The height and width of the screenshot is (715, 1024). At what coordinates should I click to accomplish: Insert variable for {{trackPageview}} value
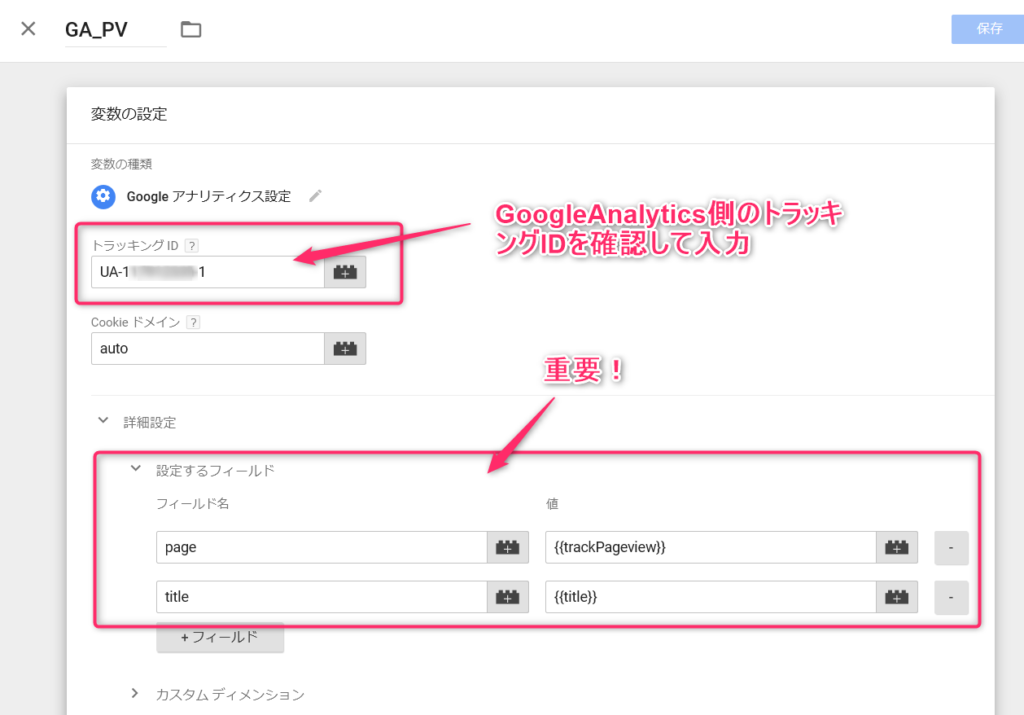tap(897, 547)
